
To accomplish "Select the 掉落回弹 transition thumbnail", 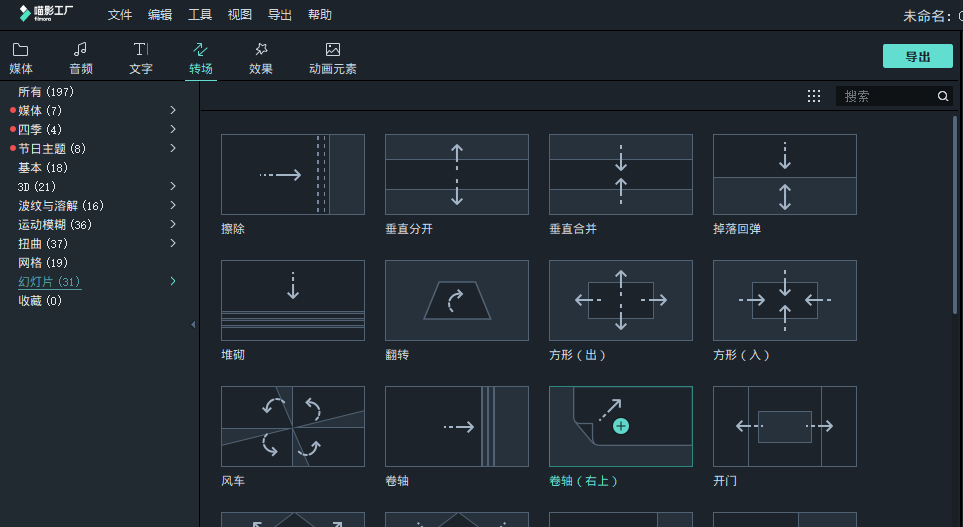I will (785, 174).
